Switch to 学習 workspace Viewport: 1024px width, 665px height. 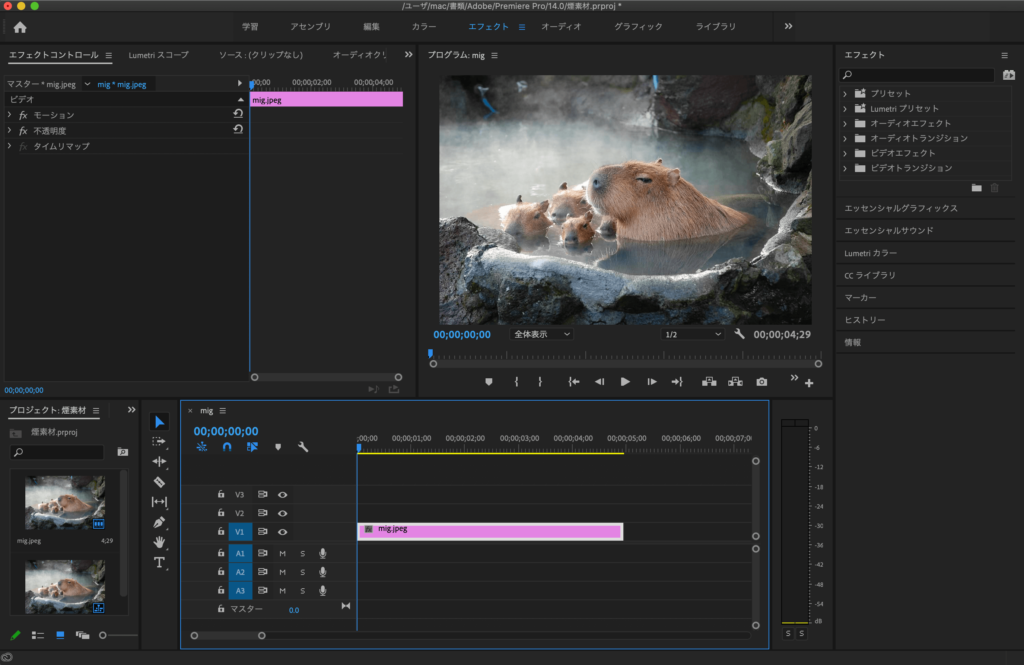pyautogui.click(x=250, y=27)
